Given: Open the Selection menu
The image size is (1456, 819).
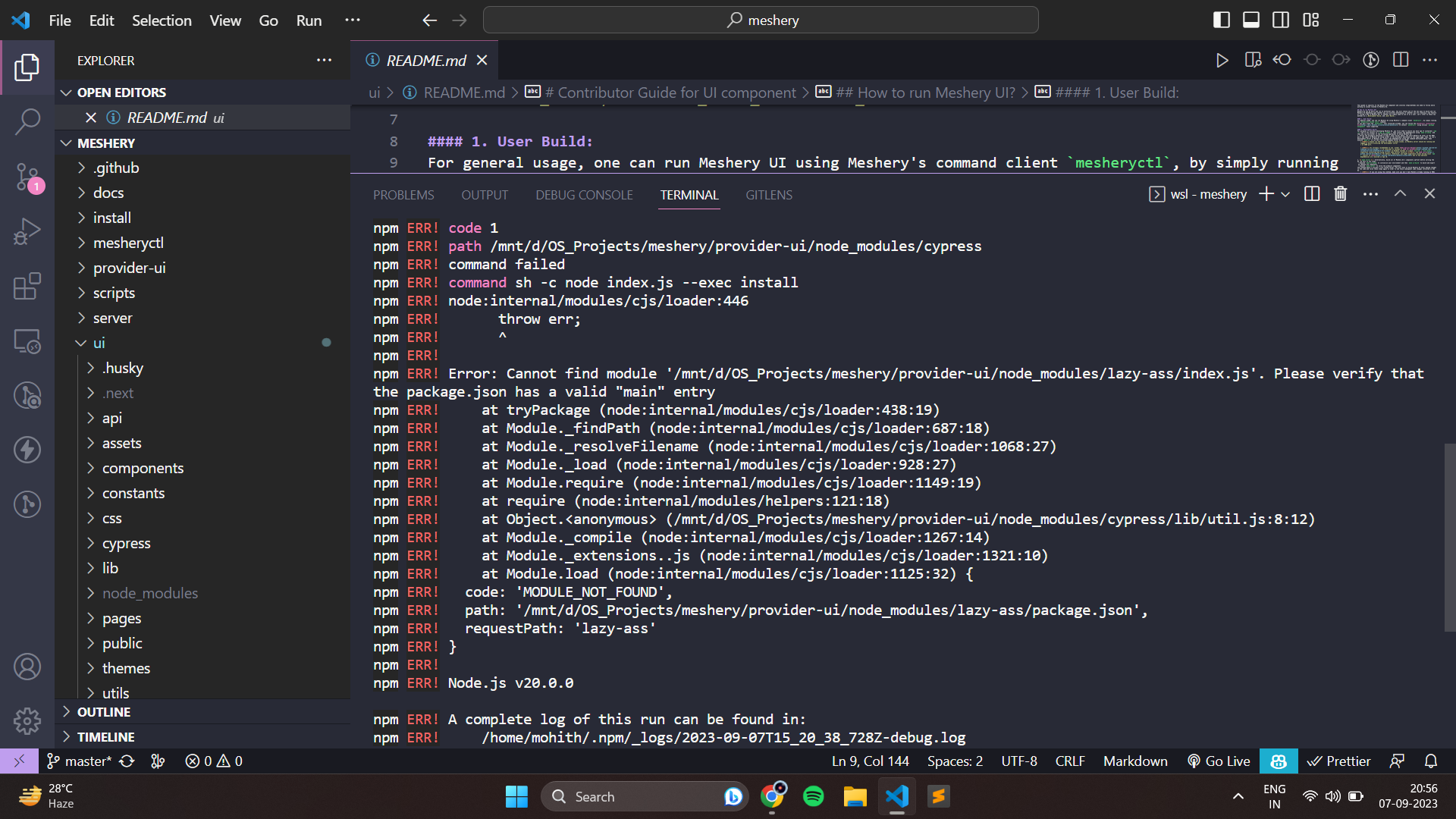Looking at the screenshot, I should click(162, 20).
